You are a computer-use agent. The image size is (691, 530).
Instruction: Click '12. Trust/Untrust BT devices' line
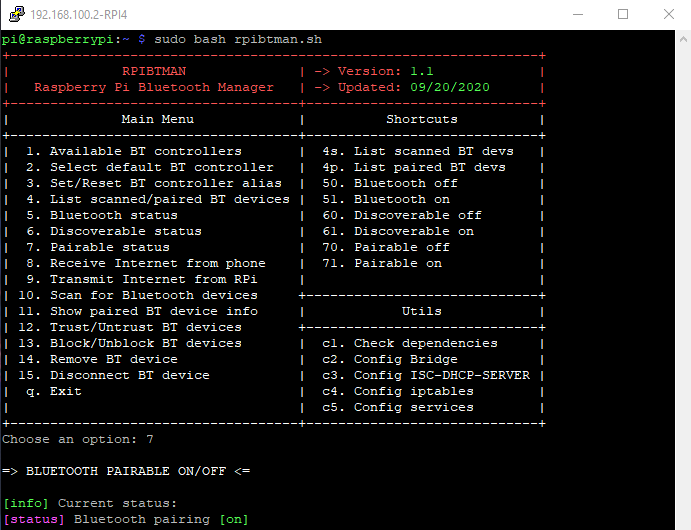(130, 327)
